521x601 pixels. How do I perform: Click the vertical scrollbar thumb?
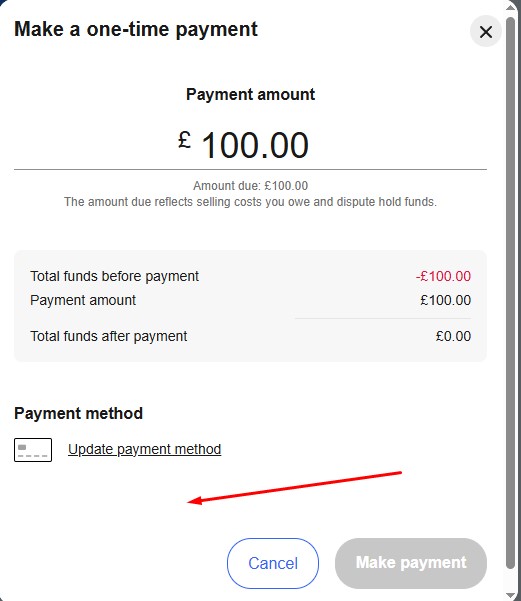510,293
